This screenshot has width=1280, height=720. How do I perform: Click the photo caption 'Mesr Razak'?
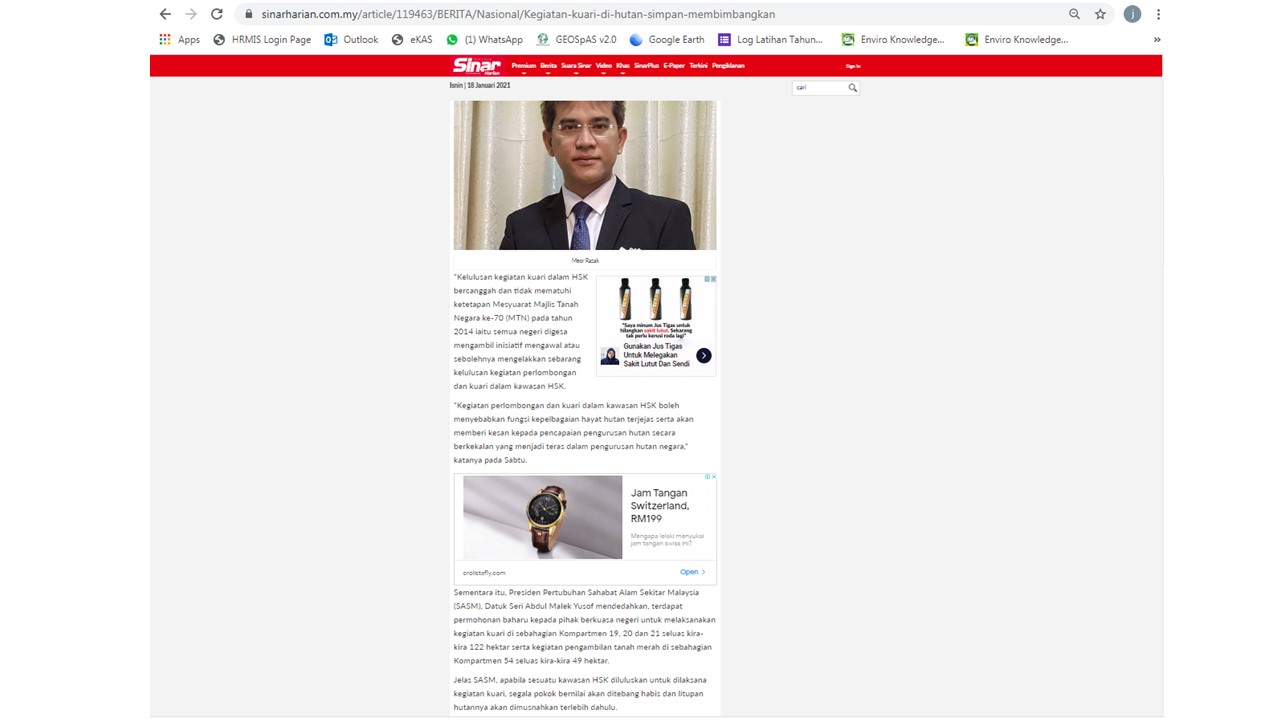pyautogui.click(x=585, y=260)
